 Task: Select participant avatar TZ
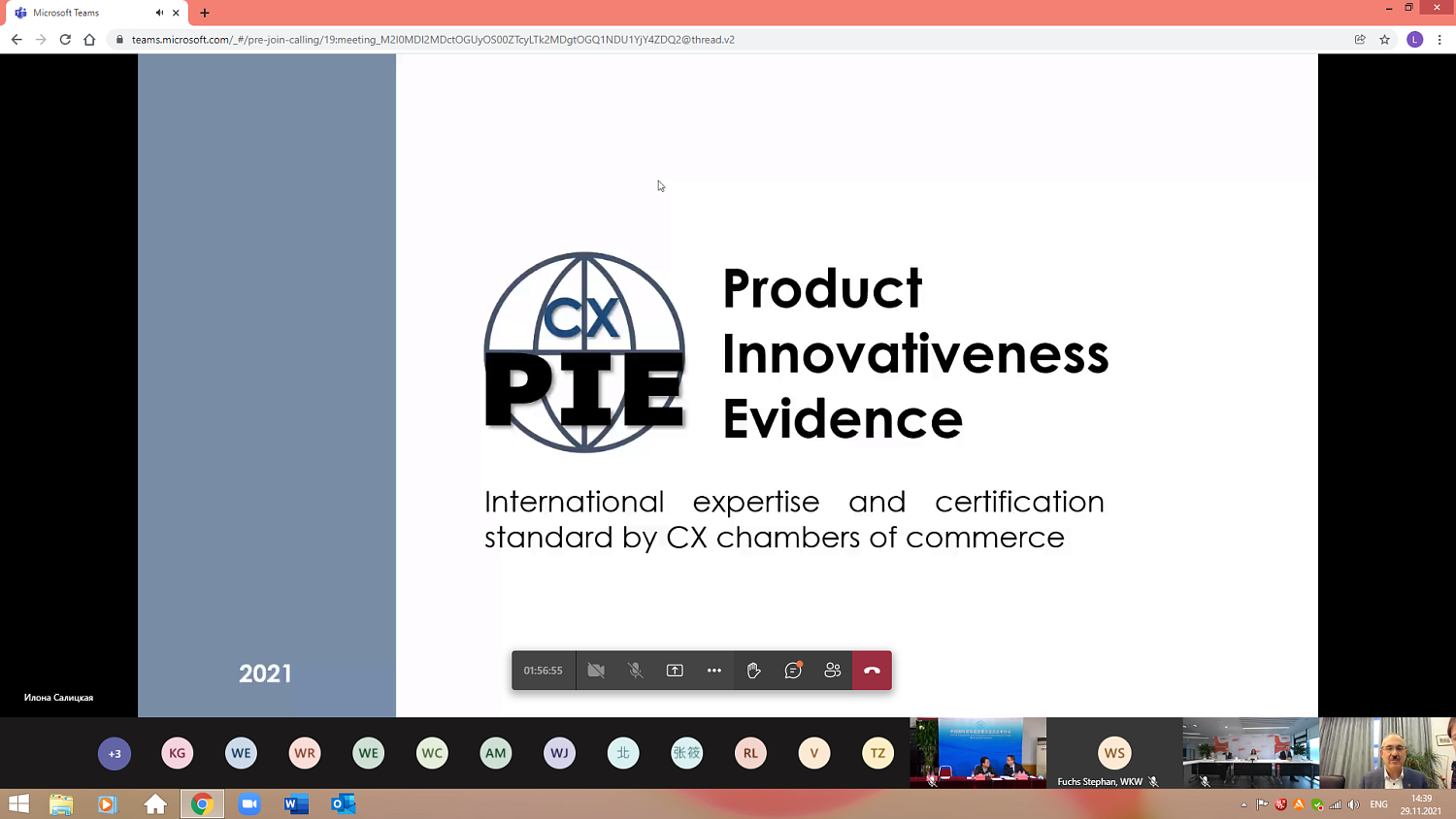[x=877, y=753]
